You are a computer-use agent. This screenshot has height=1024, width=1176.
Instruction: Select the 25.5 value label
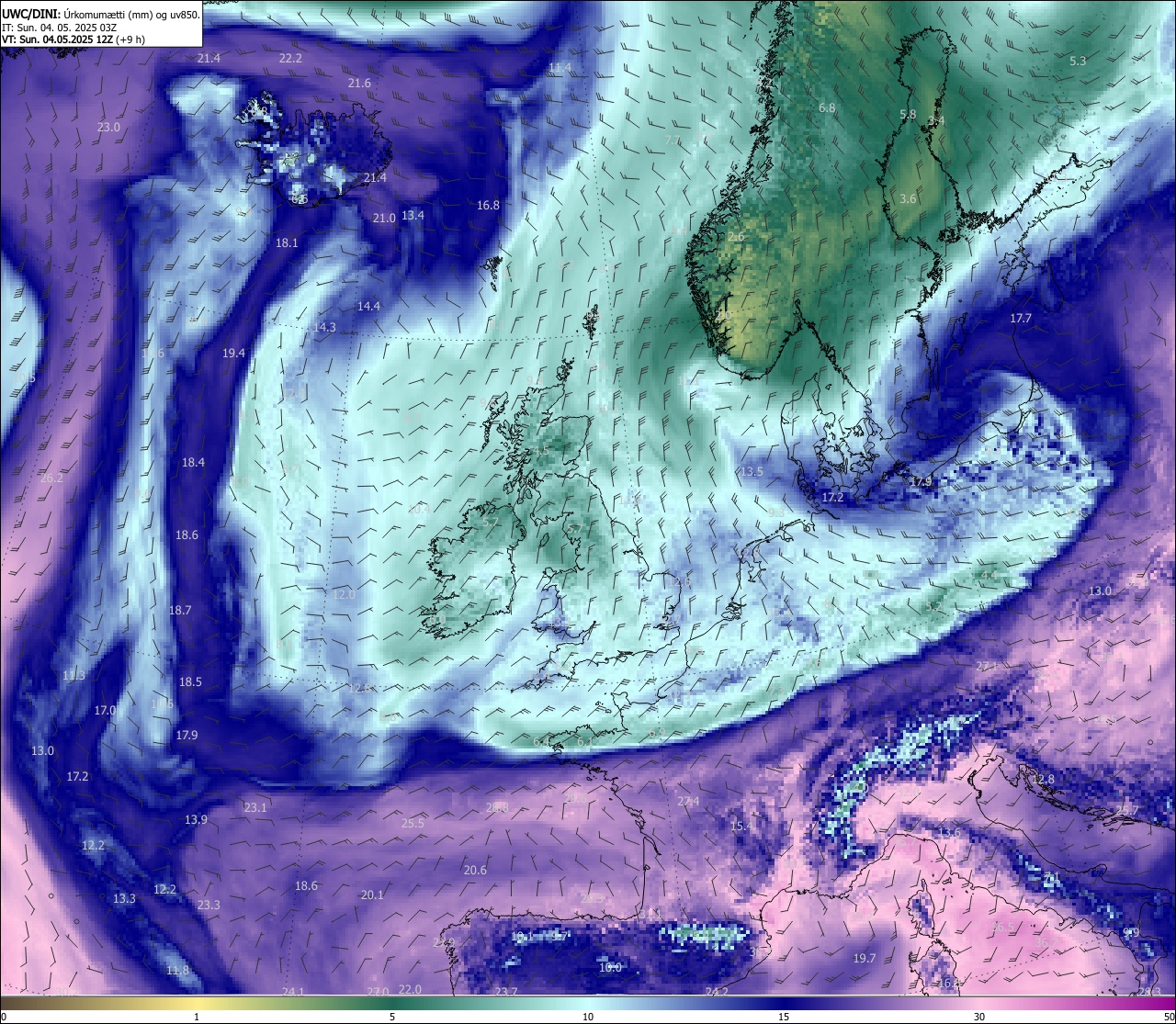pos(413,823)
